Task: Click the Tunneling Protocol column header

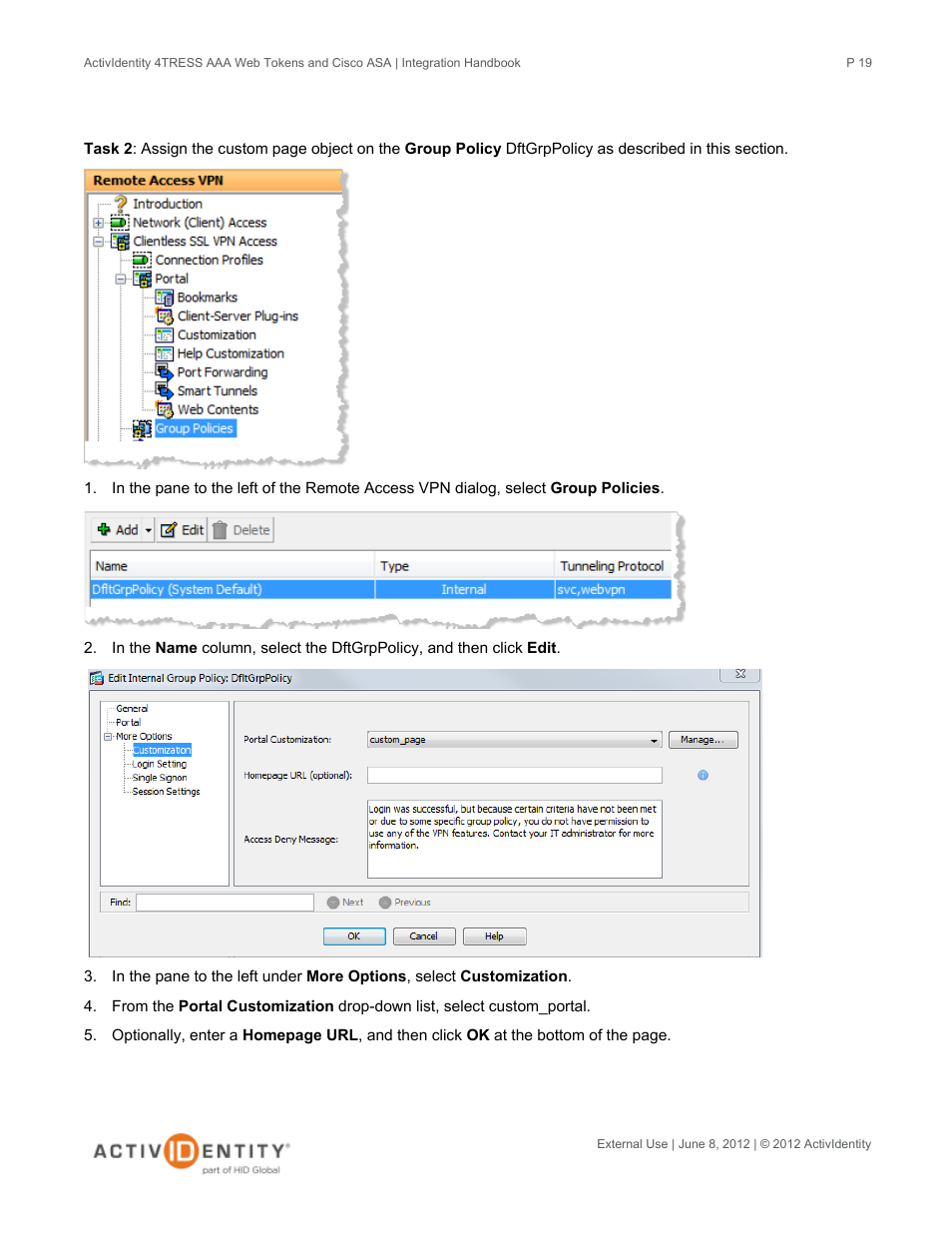Action: (x=613, y=566)
